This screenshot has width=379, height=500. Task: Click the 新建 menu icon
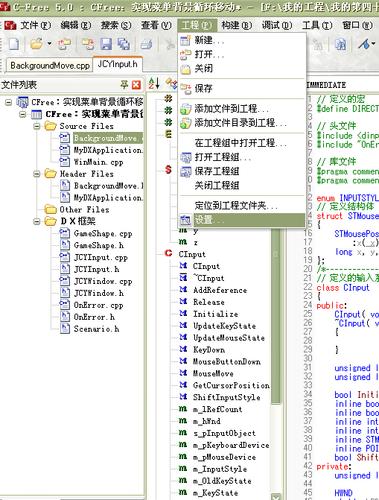(185, 41)
